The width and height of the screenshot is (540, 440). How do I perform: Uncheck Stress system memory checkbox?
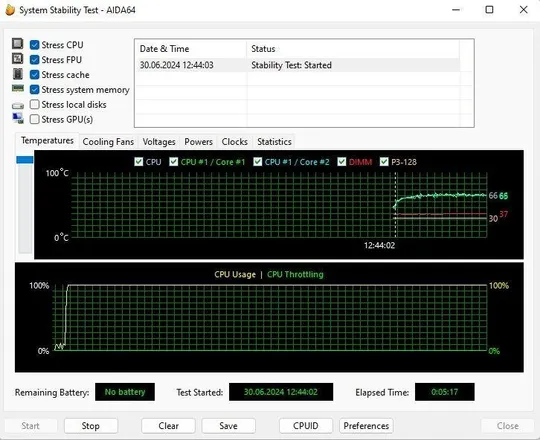tap(34, 90)
